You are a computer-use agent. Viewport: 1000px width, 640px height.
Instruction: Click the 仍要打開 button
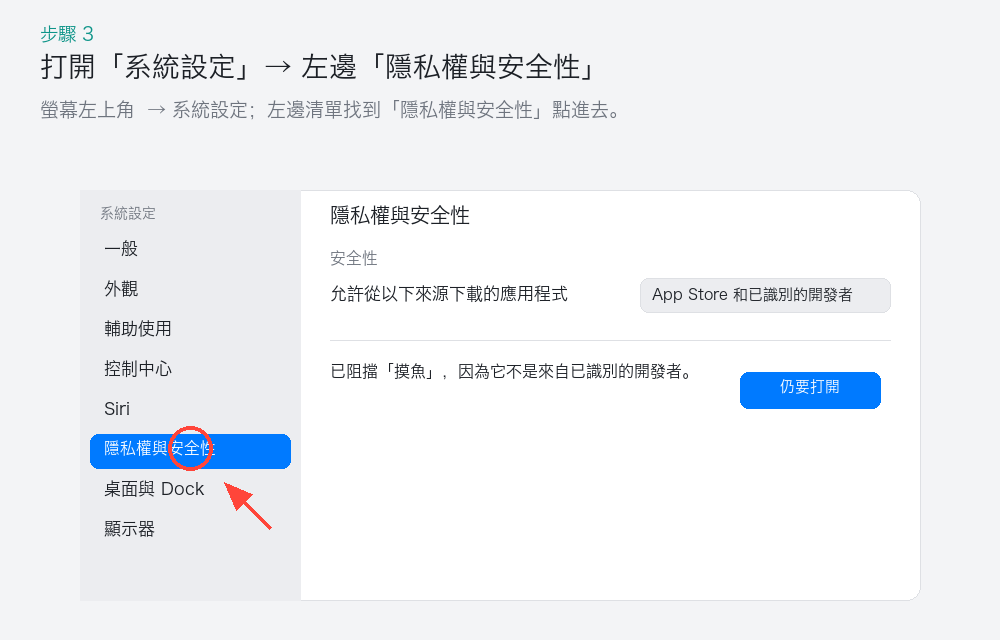tap(810, 390)
